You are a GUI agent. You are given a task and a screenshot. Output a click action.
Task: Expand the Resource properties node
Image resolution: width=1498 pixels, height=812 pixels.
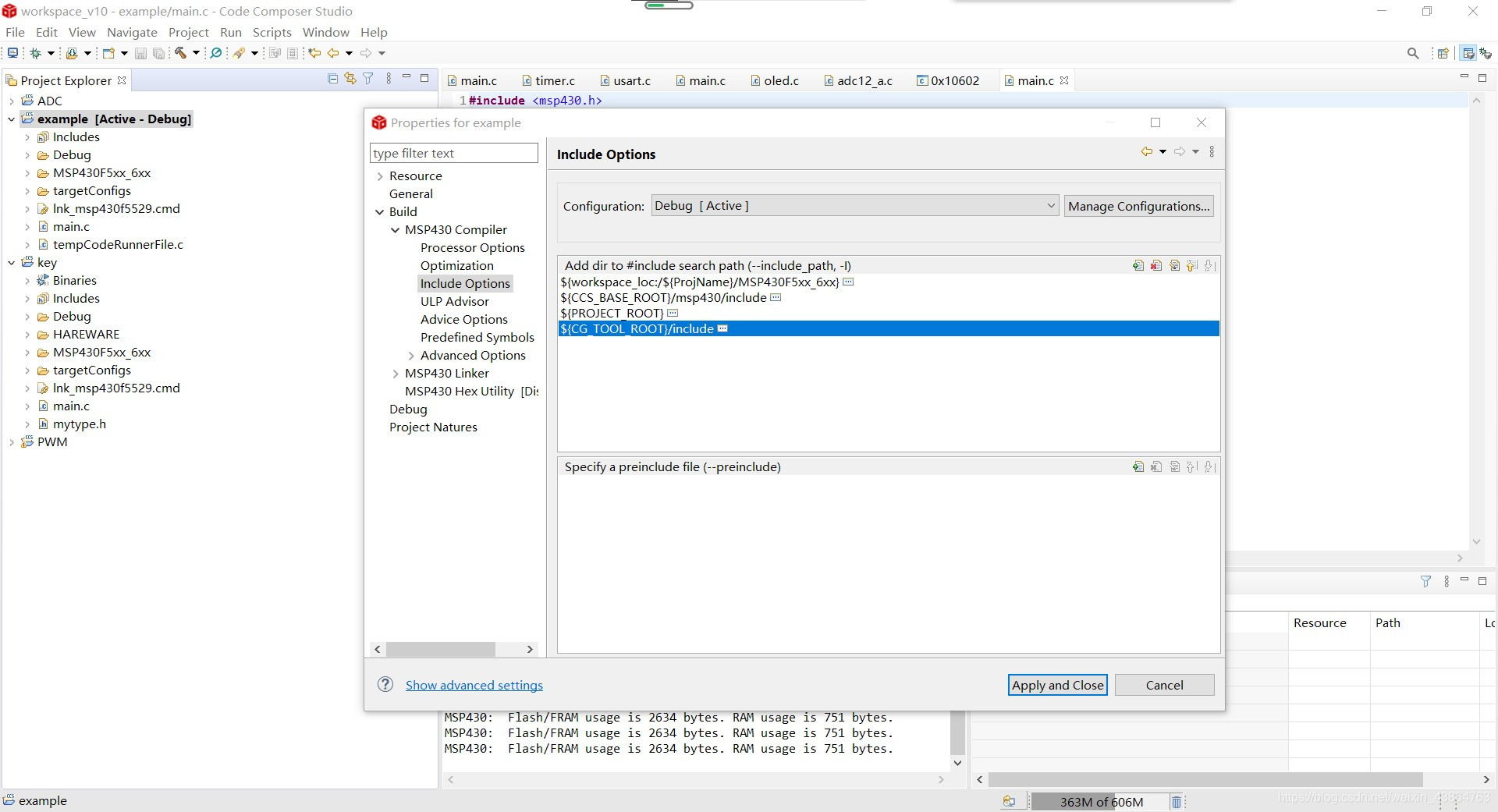point(380,176)
